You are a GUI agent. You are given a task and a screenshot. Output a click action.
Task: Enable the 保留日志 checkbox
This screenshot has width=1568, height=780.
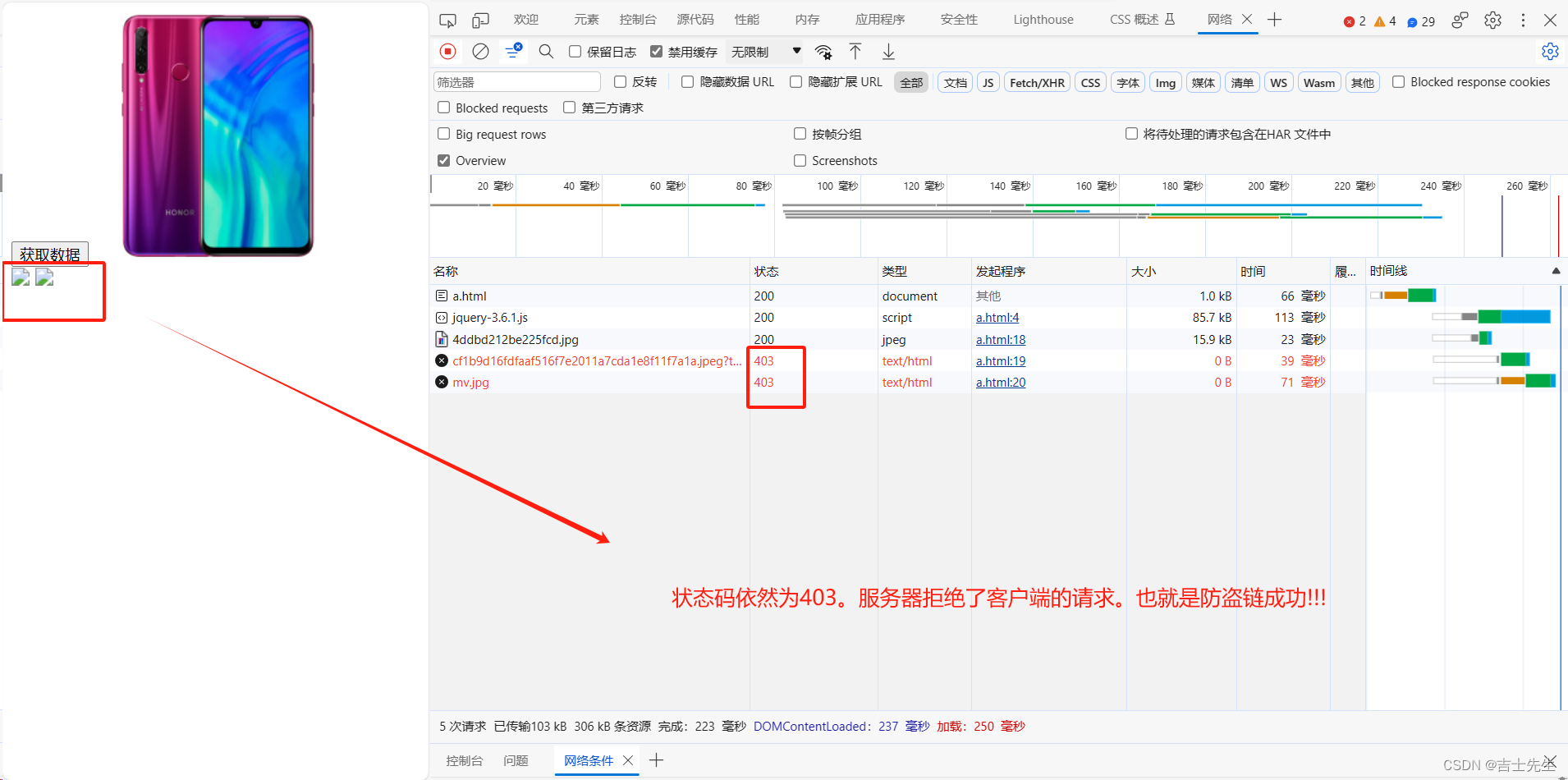575,52
